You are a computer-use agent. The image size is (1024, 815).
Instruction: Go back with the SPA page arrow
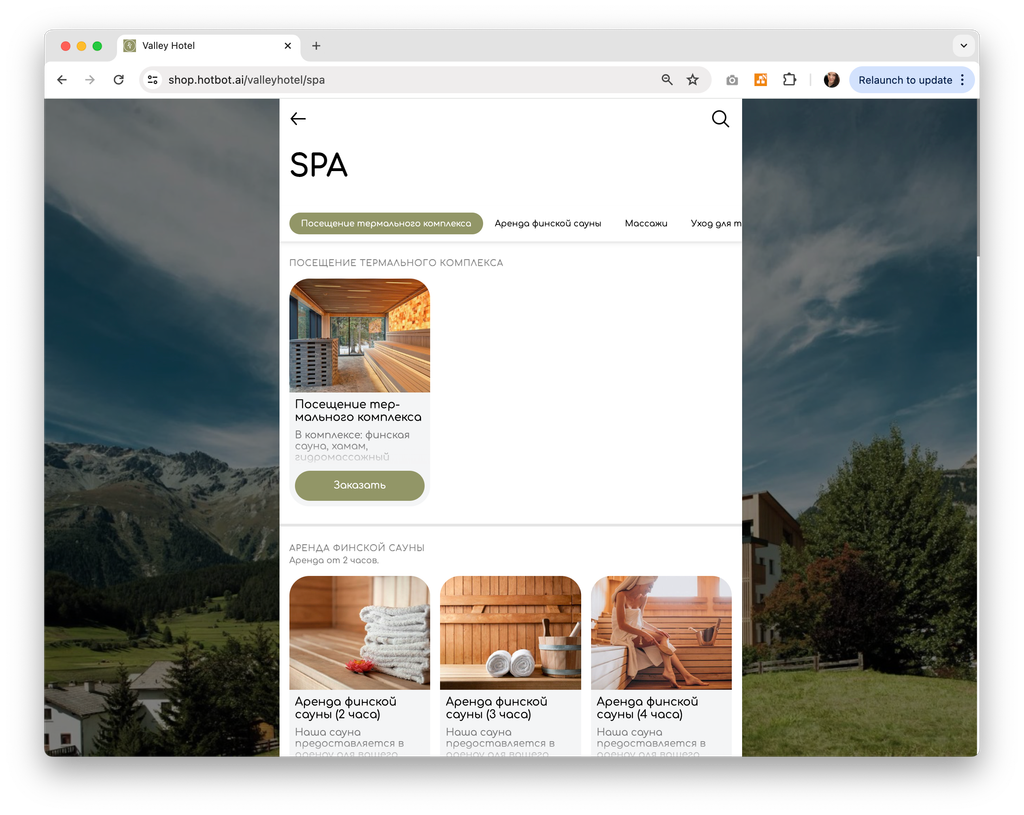coord(298,118)
